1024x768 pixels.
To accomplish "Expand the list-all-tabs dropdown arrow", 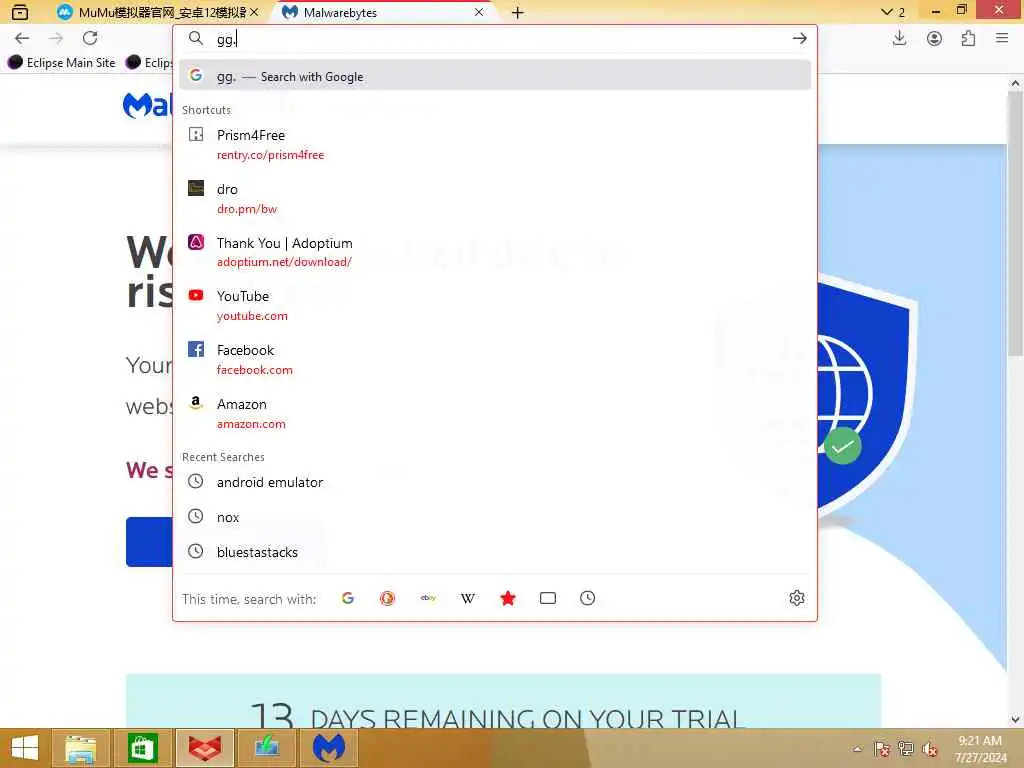I will click(x=886, y=12).
